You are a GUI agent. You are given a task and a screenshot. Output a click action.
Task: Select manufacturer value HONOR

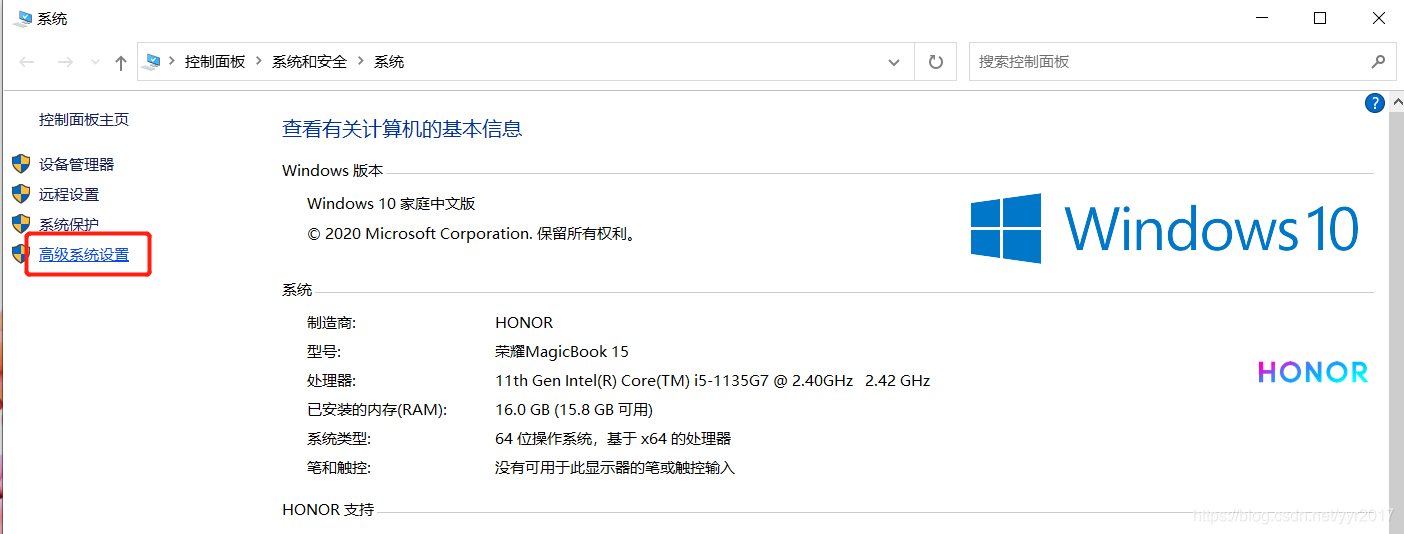tap(524, 323)
